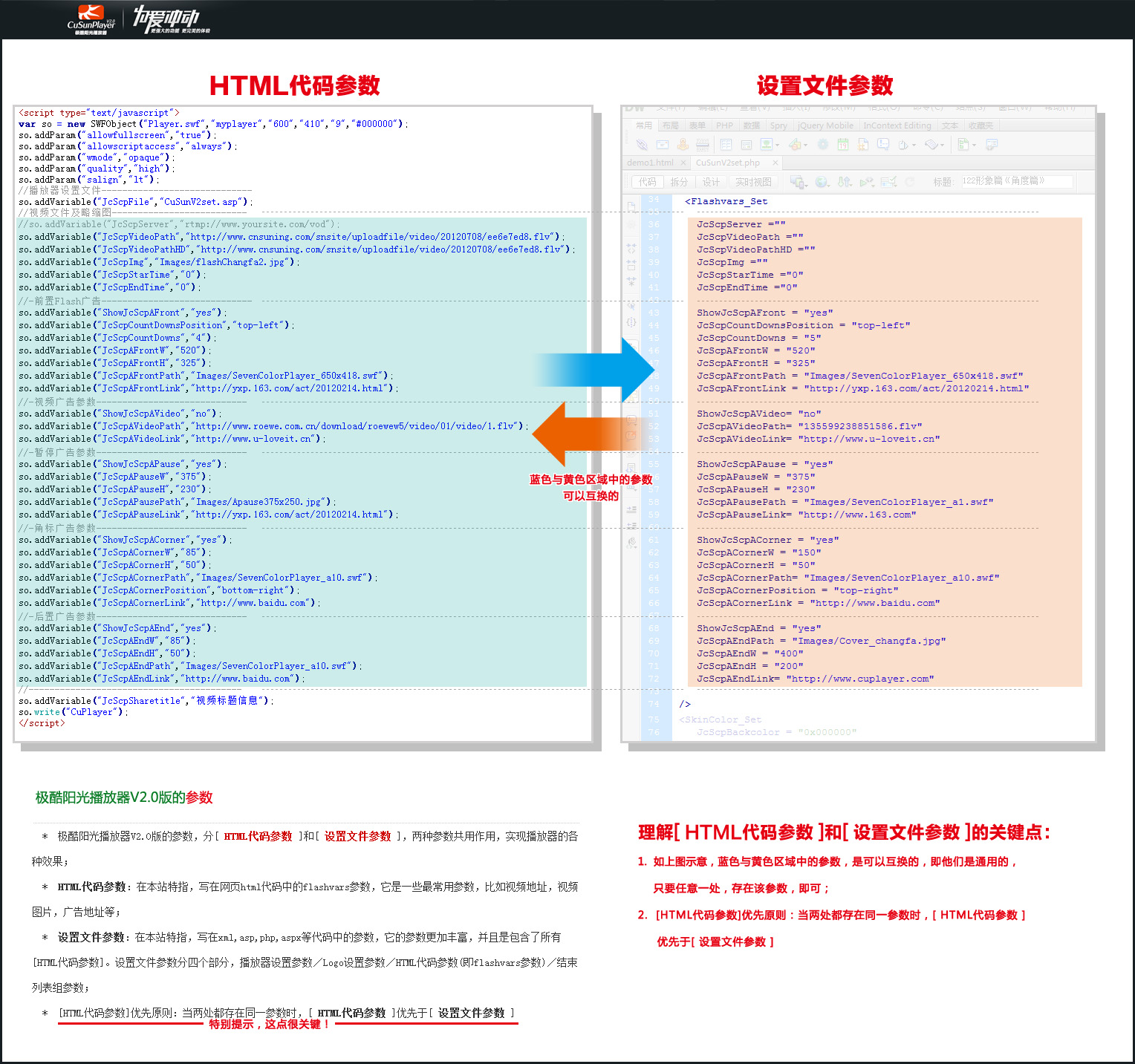
Task: Select the 收藏夹 favorites tab
Action: coord(980,125)
